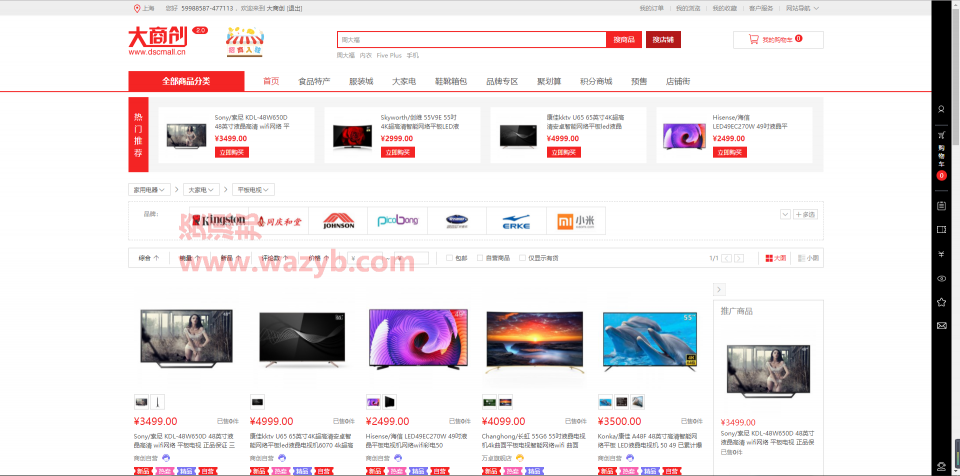
Task: Sort results by 销量
Action: click(189, 258)
